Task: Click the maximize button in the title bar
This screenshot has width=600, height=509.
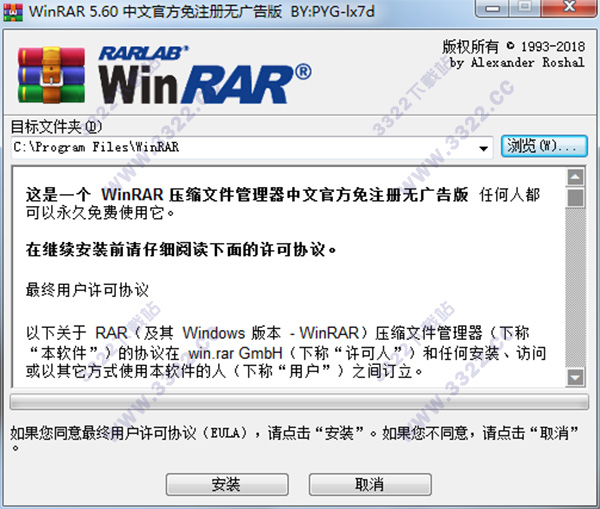Action: (525, 8)
